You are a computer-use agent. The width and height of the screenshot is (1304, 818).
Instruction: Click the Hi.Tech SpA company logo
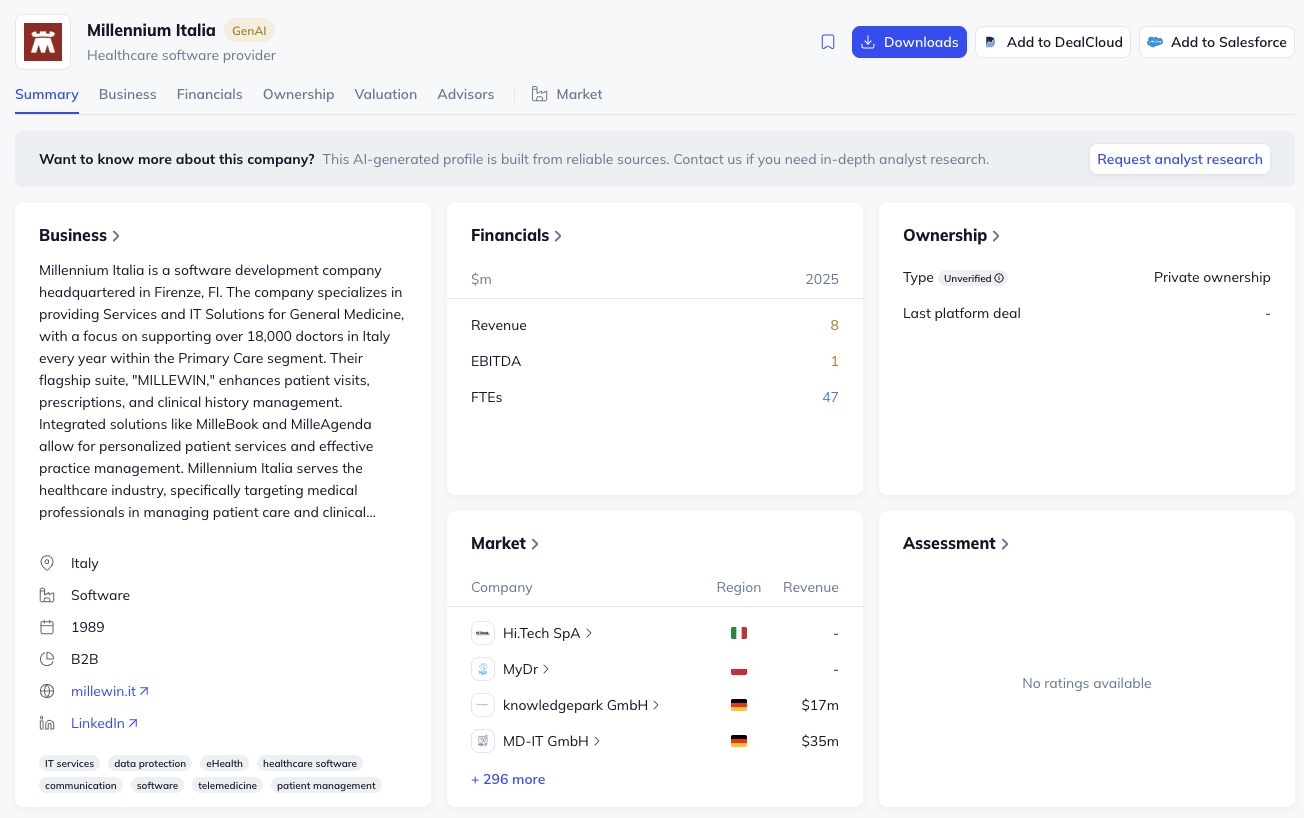coord(483,633)
